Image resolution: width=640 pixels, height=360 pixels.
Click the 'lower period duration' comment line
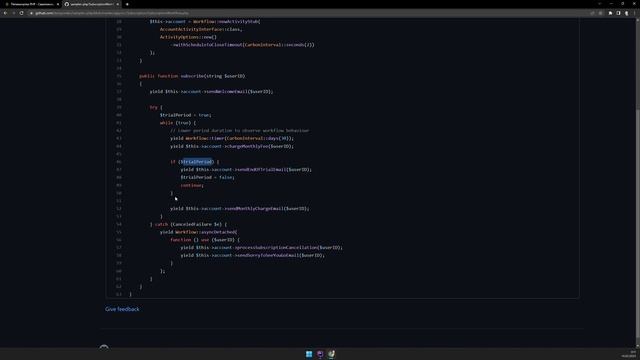(x=240, y=131)
